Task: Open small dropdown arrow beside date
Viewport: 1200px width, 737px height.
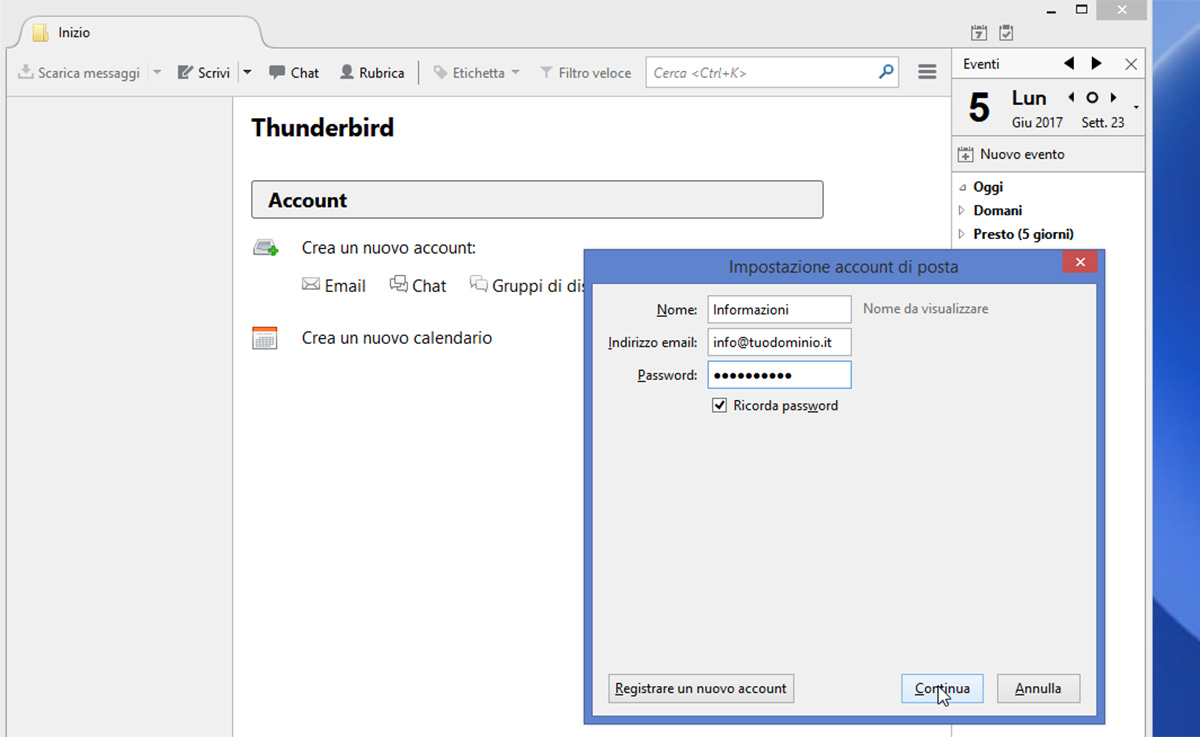Action: click(1137, 107)
